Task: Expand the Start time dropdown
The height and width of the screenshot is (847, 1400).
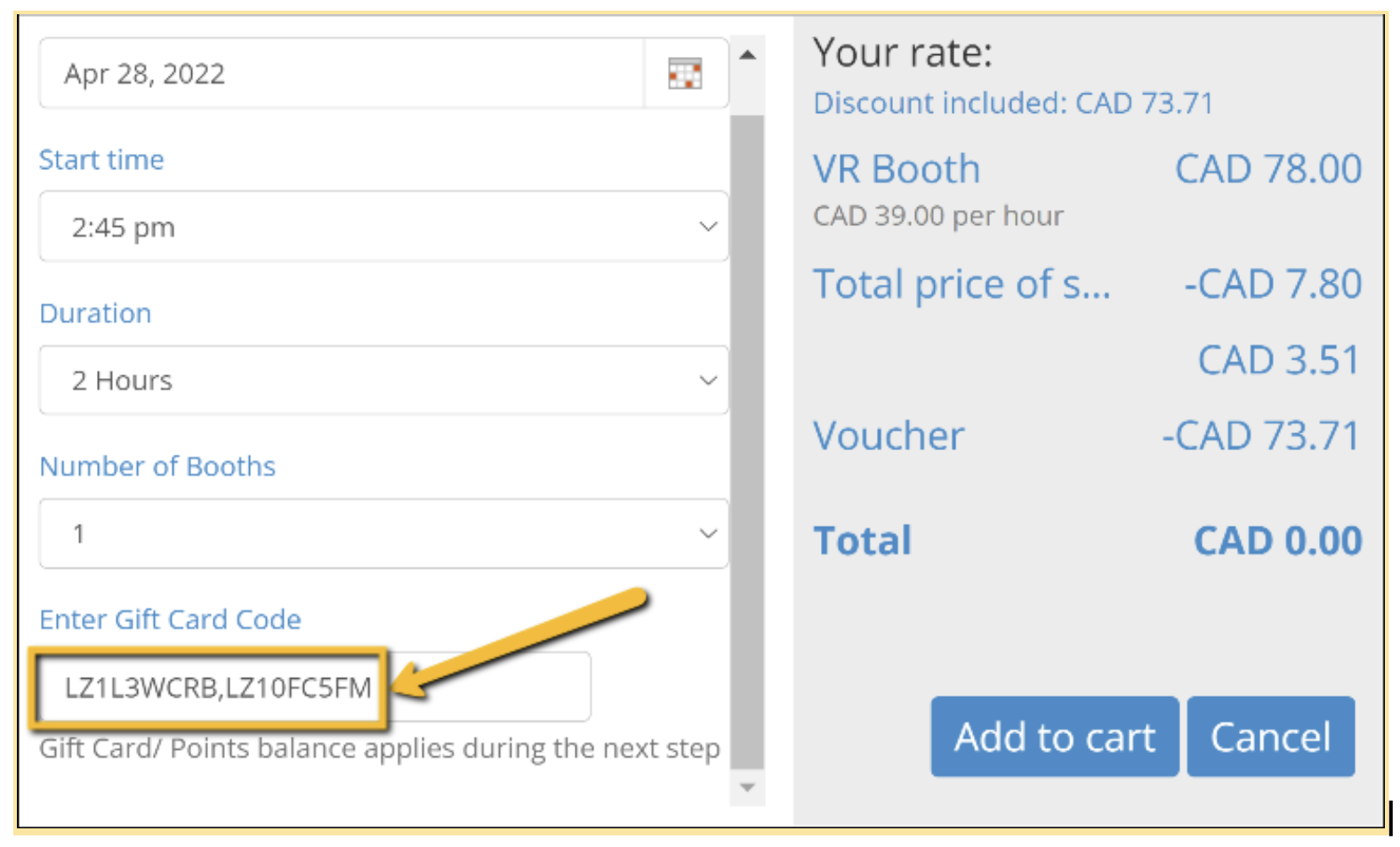Action: pyautogui.click(x=383, y=226)
